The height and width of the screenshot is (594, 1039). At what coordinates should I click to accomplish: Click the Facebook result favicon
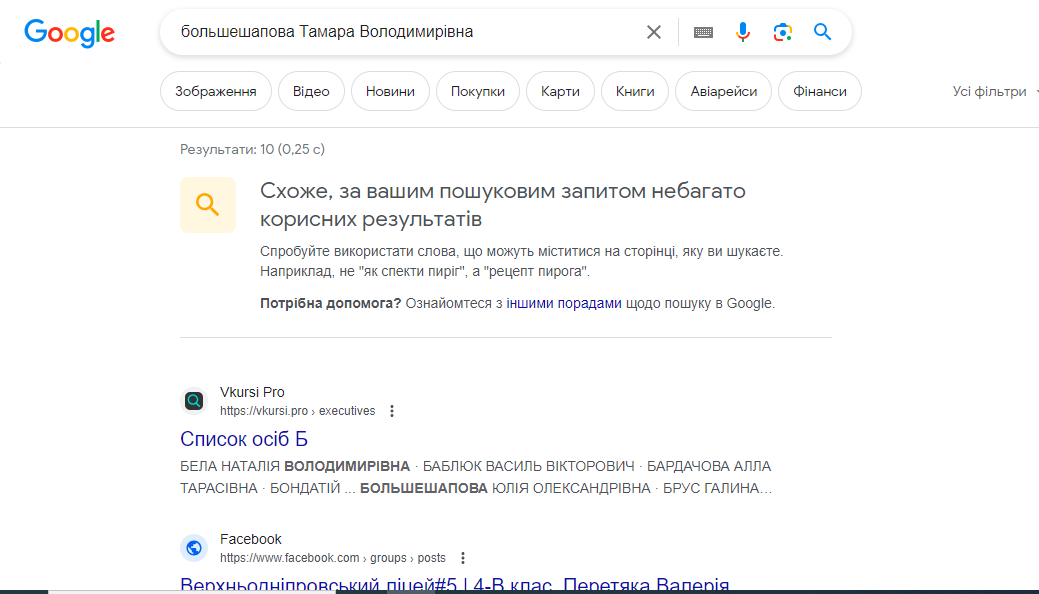coord(193,547)
